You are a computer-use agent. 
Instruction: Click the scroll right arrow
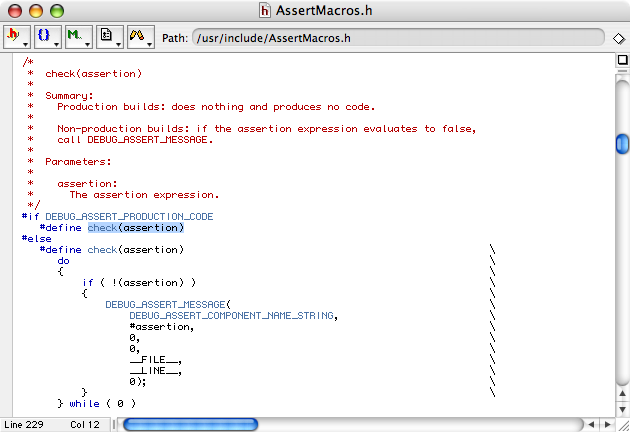608,424
